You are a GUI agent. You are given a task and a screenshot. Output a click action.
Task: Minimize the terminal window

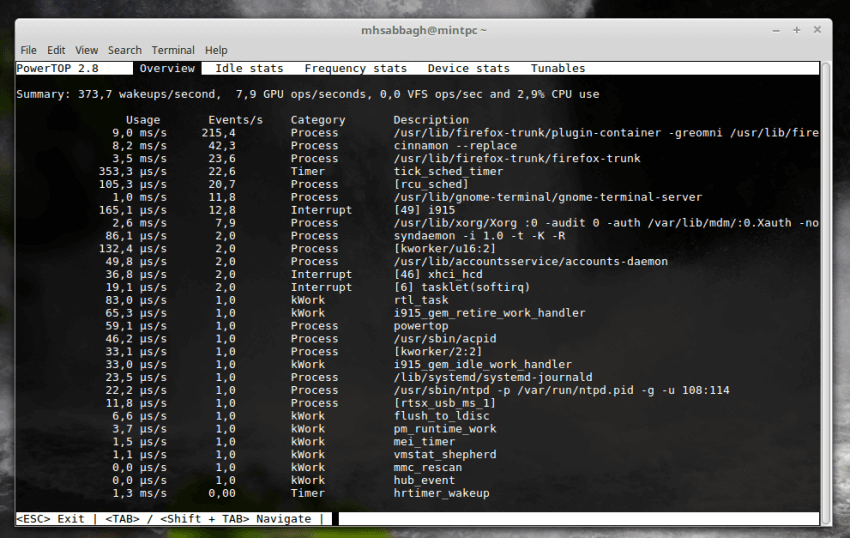point(776,30)
